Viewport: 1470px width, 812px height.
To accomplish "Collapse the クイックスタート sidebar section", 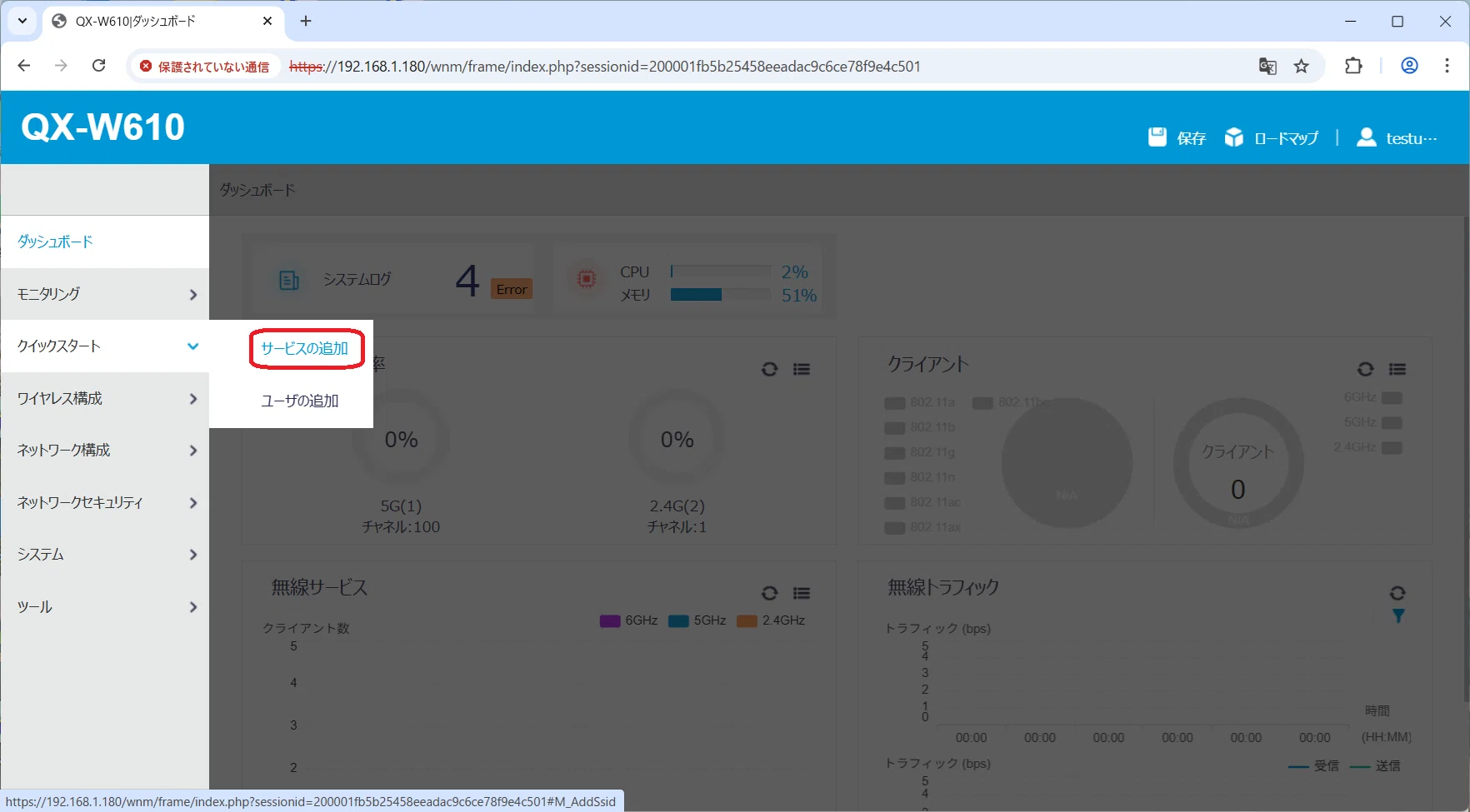I will [x=105, y=346].
